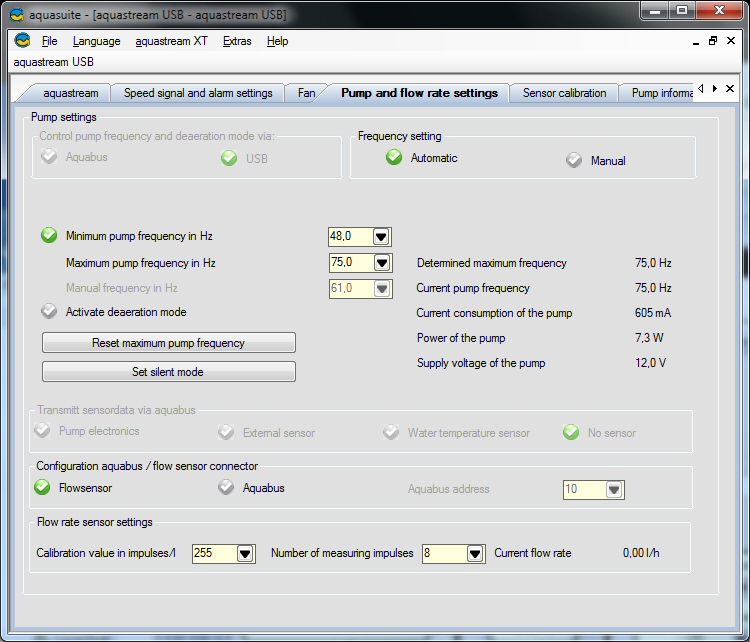Select Water temperature sensor option
750x642 pixels.
pyautogui.click(x=456, y=432)
